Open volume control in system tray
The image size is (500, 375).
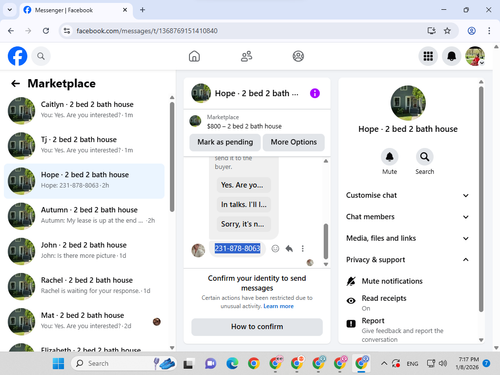pos(443,363)
